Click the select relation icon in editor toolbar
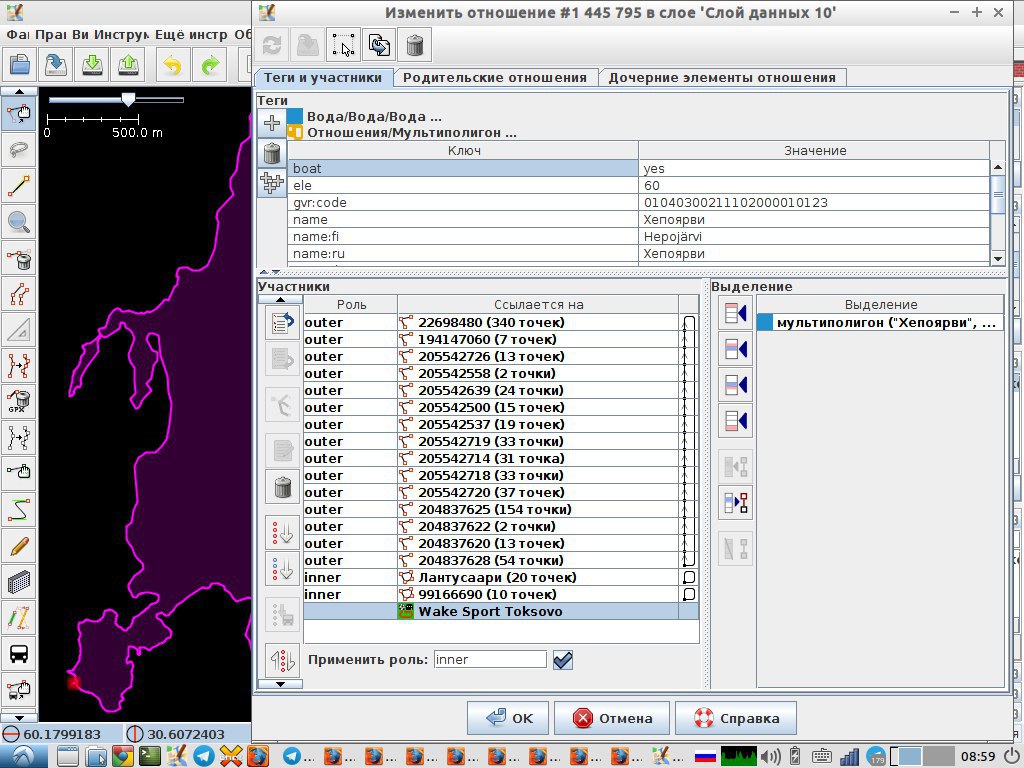Image resolution: width=1024 pixels, height=768 pixels. tap(344, 45)
